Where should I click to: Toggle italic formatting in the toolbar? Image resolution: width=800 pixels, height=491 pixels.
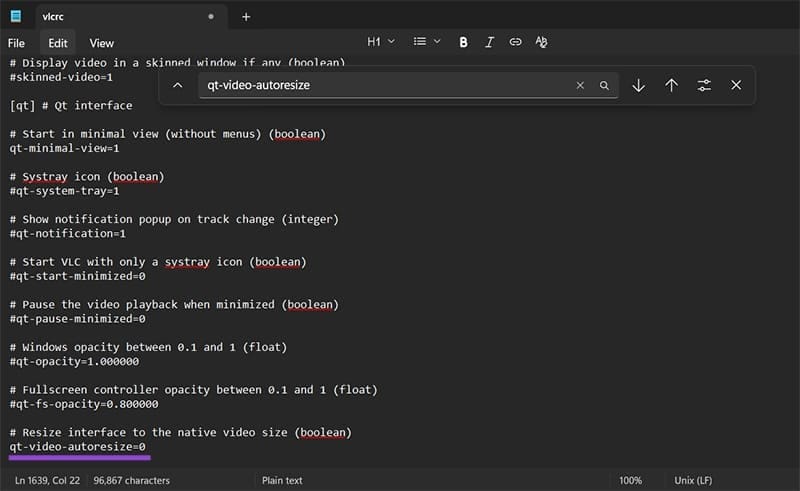click(489, 42)
